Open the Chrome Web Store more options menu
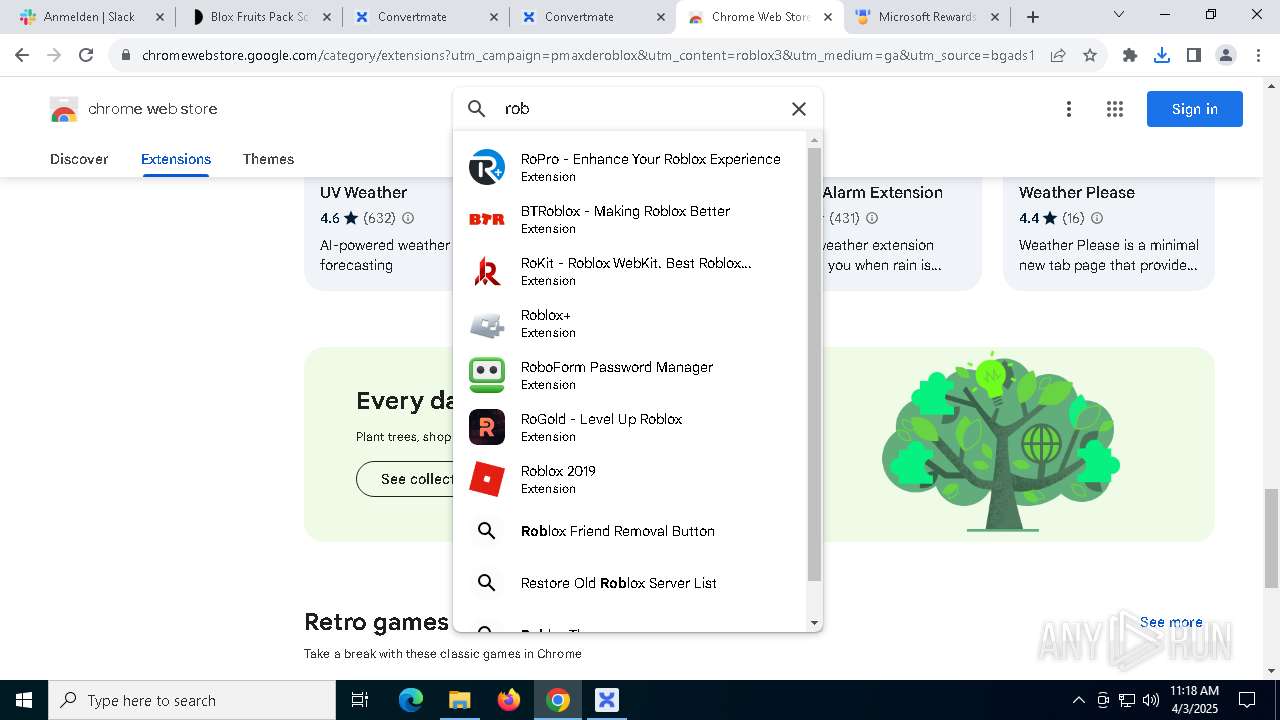This screenshot has height=720, width=1280. pos(1069,109)
